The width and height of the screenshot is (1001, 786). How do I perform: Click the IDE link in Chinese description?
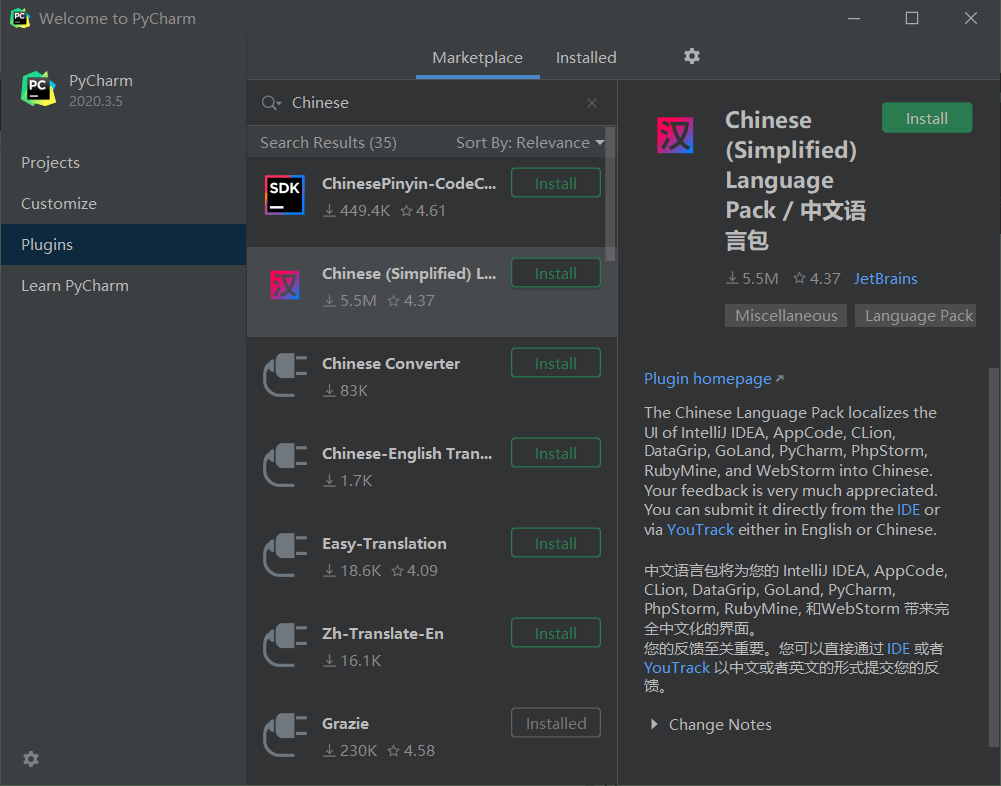898,649
